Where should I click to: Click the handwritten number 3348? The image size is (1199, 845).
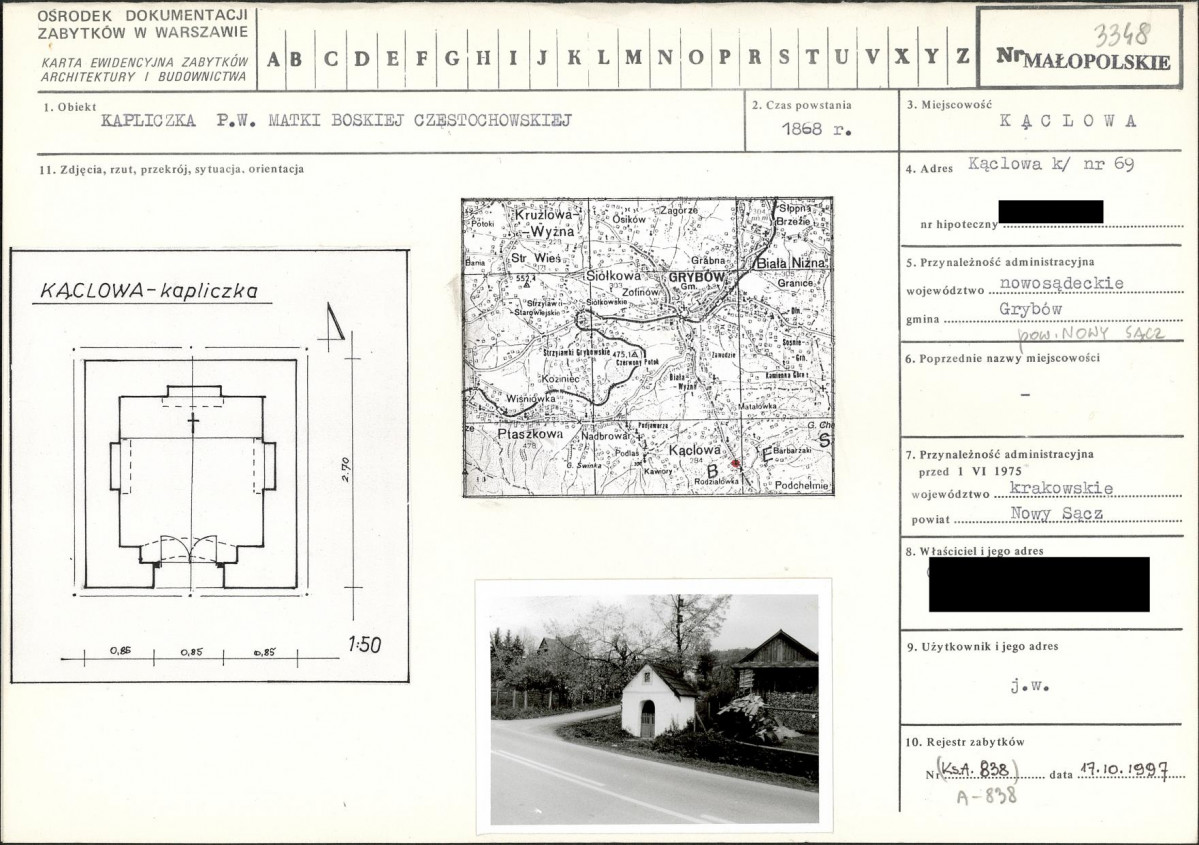pos(1122,35)
